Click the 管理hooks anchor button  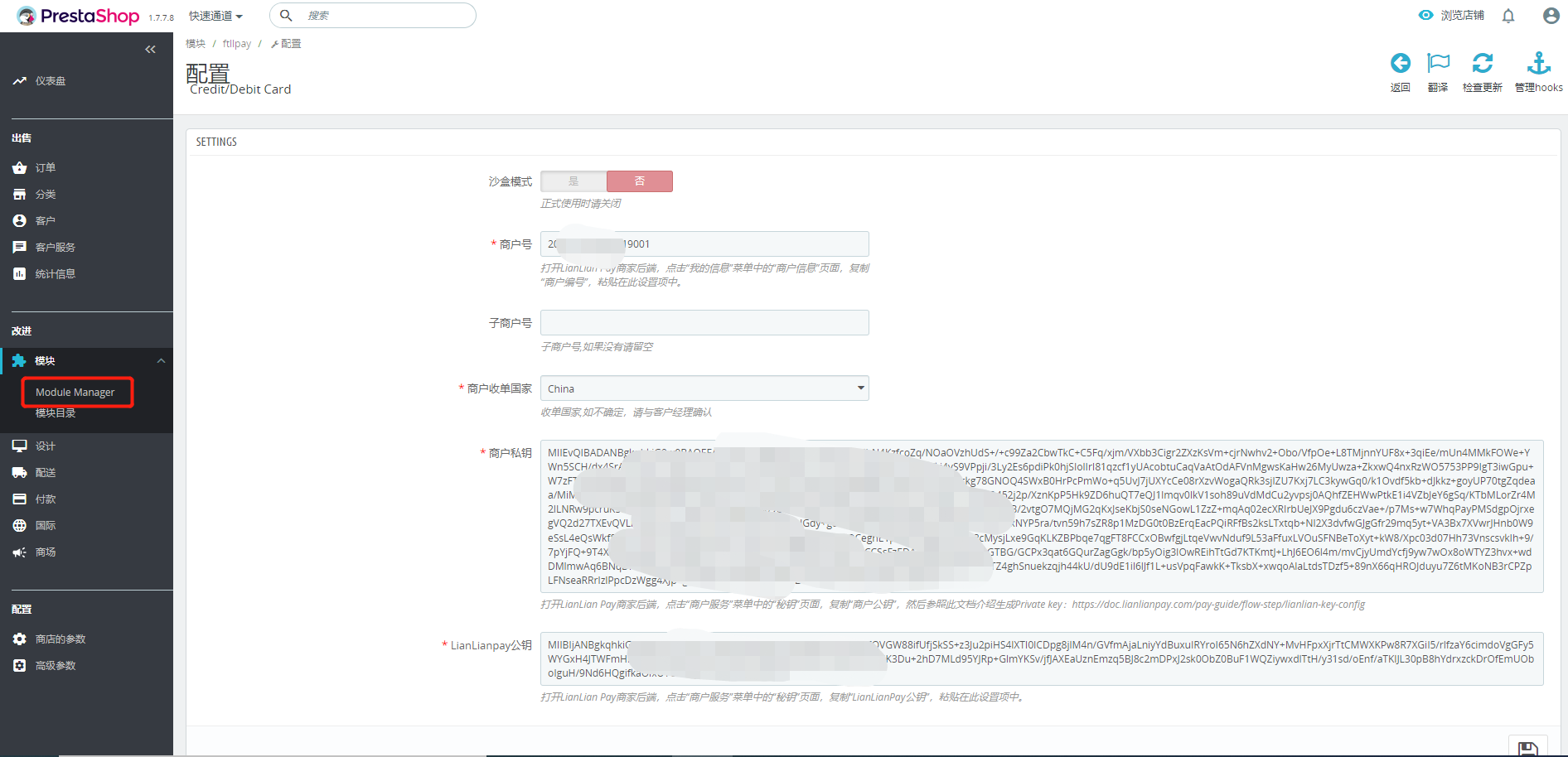click(x=1539, y=72)
